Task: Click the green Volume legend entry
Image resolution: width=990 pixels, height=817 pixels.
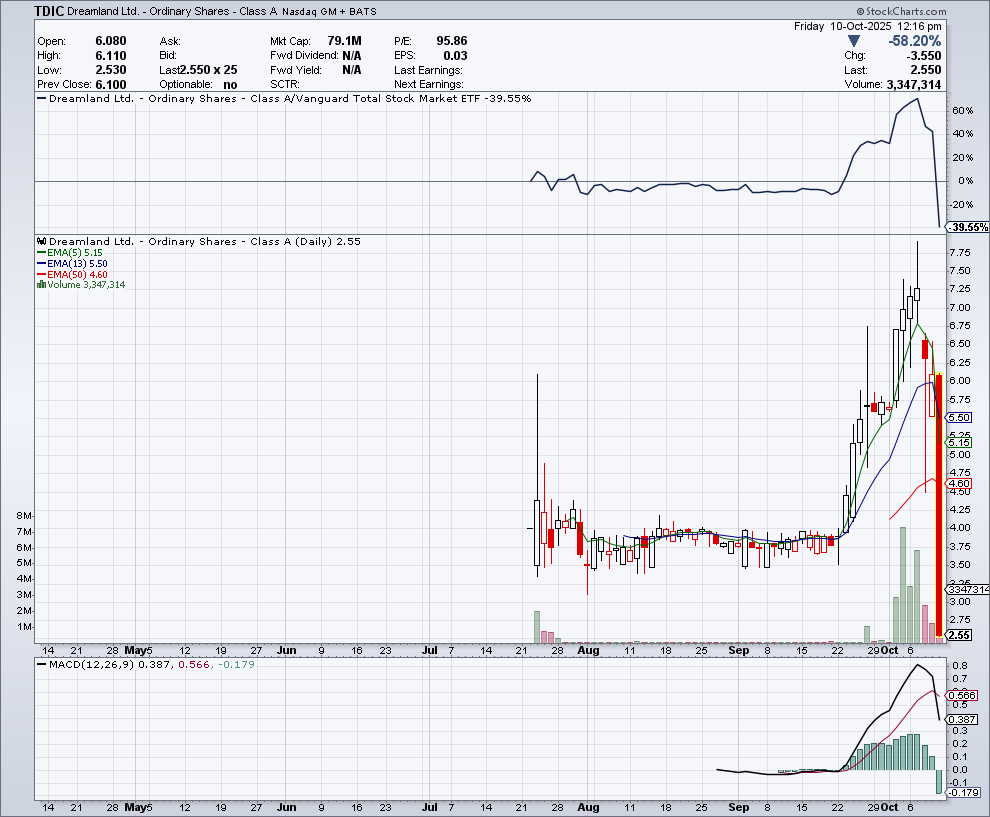Action: [81, 285]
